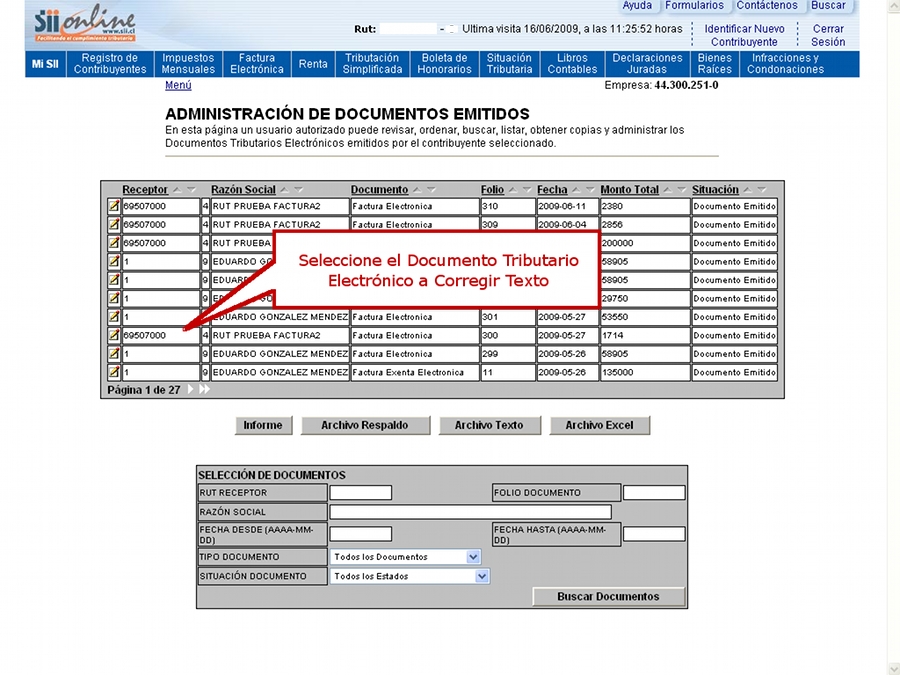Open Registro de Contribuyentes menu
The height and width of the screenshot is (675, 900).
pos(110,64)
